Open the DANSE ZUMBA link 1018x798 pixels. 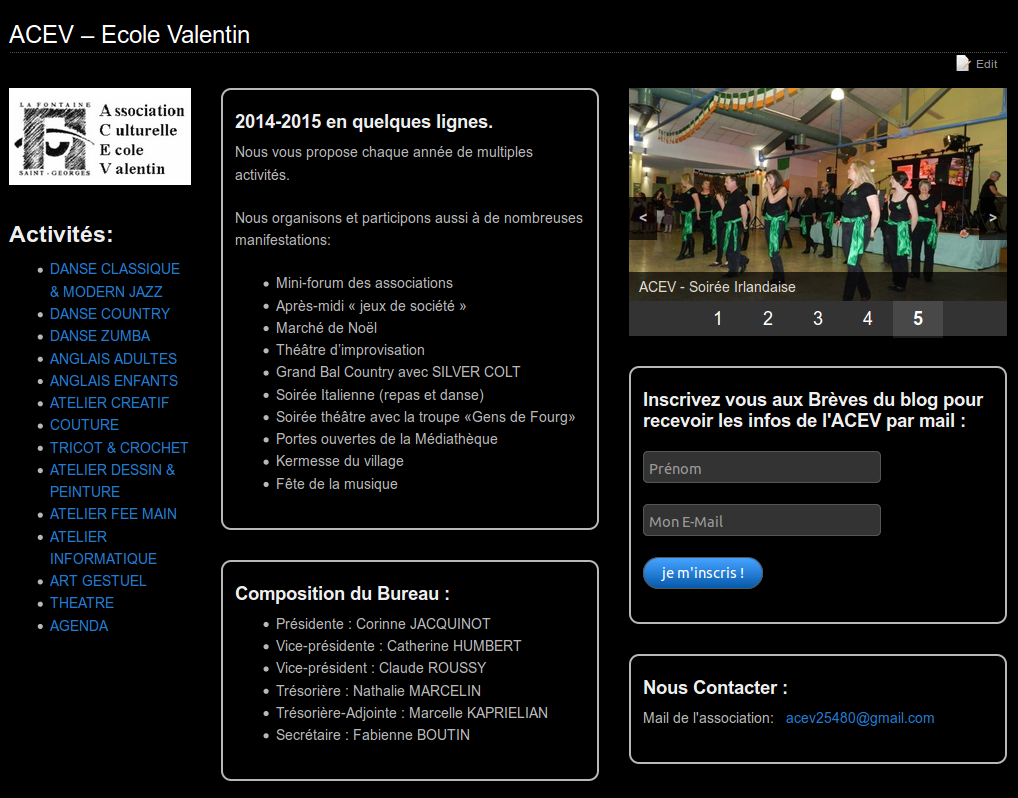pyautogui.click(x=100, y=336)
